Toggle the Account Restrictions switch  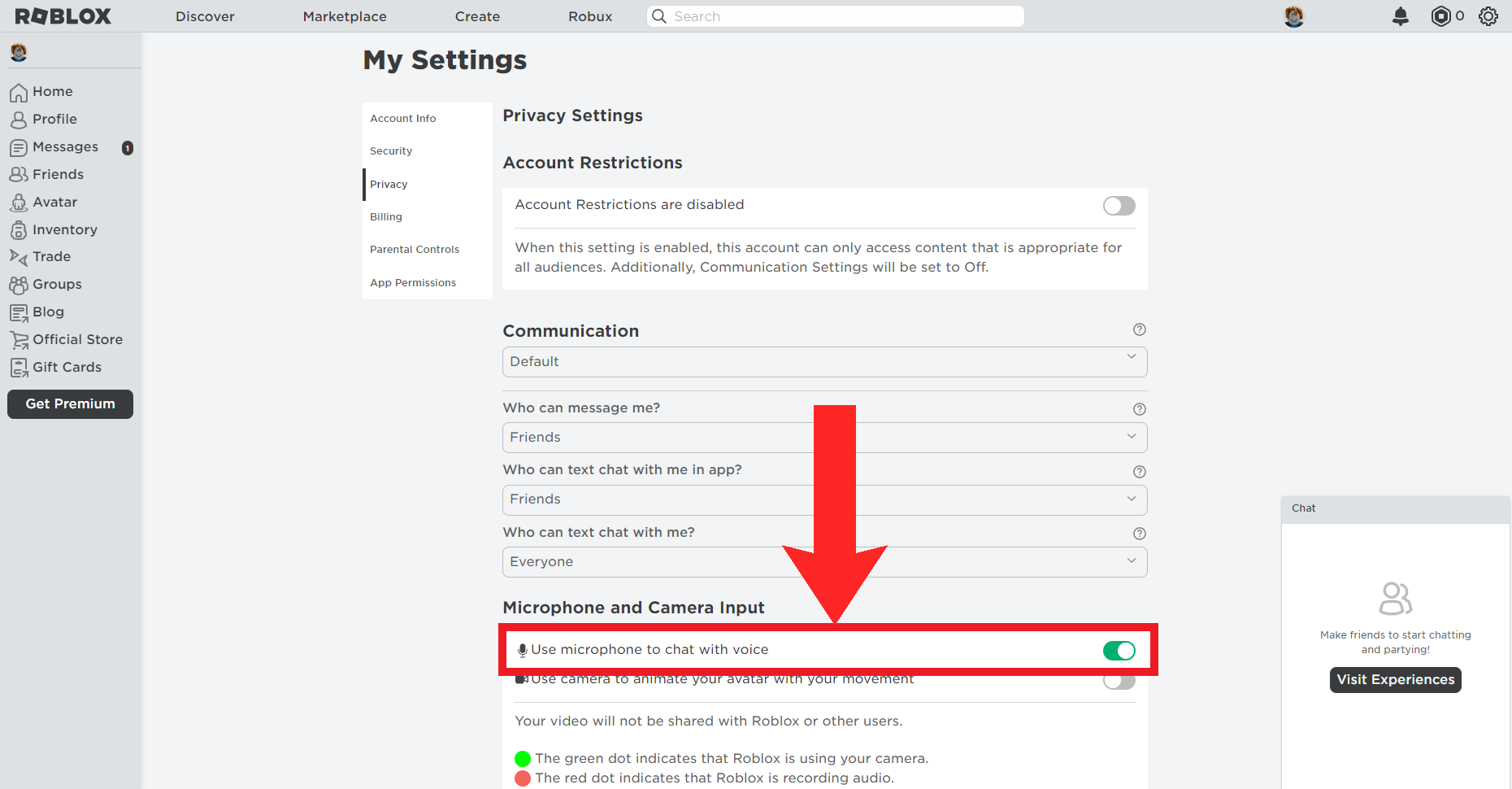tap(1119, 206)
